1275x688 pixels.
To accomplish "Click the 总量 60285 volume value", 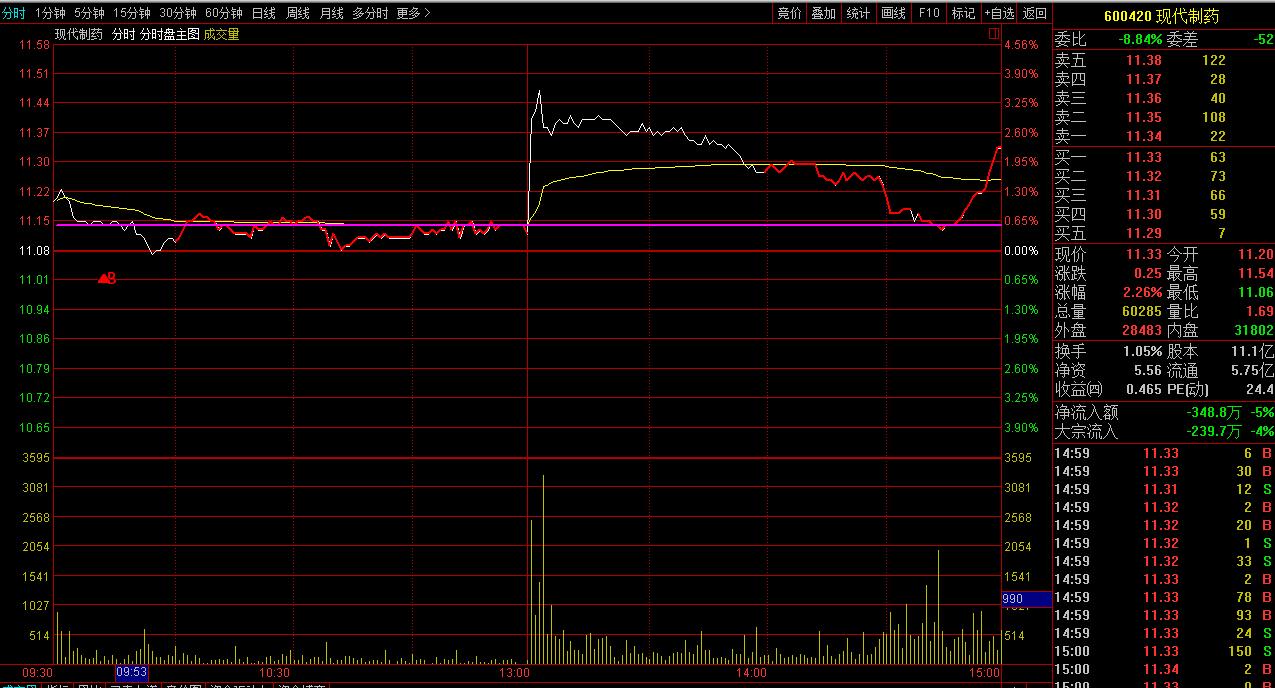I will point(1142,311).
